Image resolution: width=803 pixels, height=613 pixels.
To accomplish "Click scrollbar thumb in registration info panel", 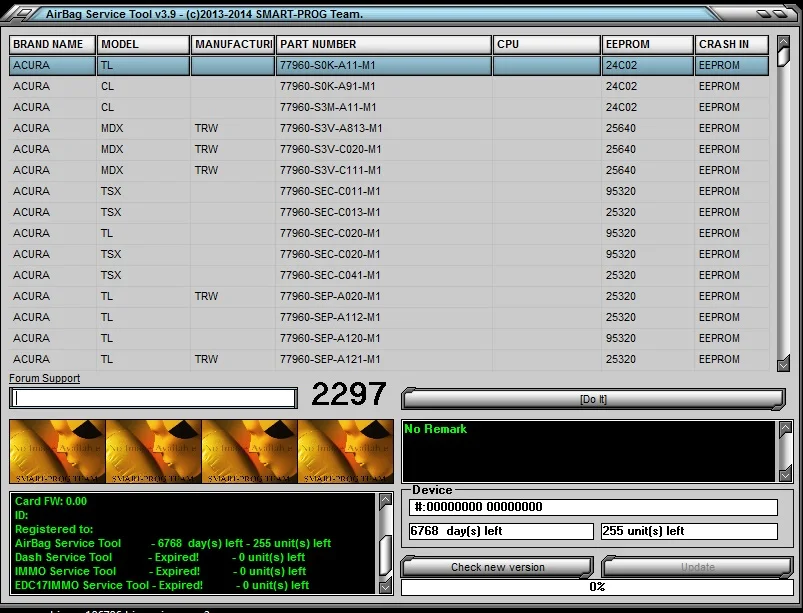I will [x=386, y=555].
